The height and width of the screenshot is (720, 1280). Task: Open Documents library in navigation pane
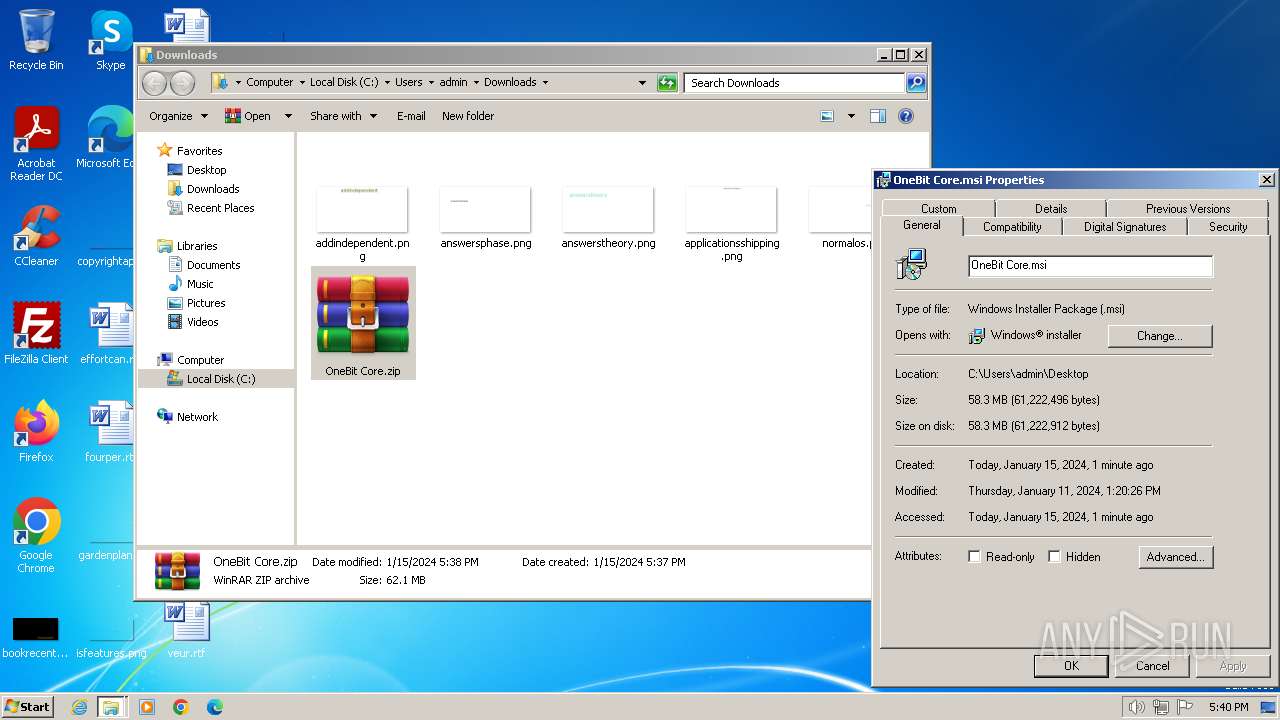coord(213,265)
